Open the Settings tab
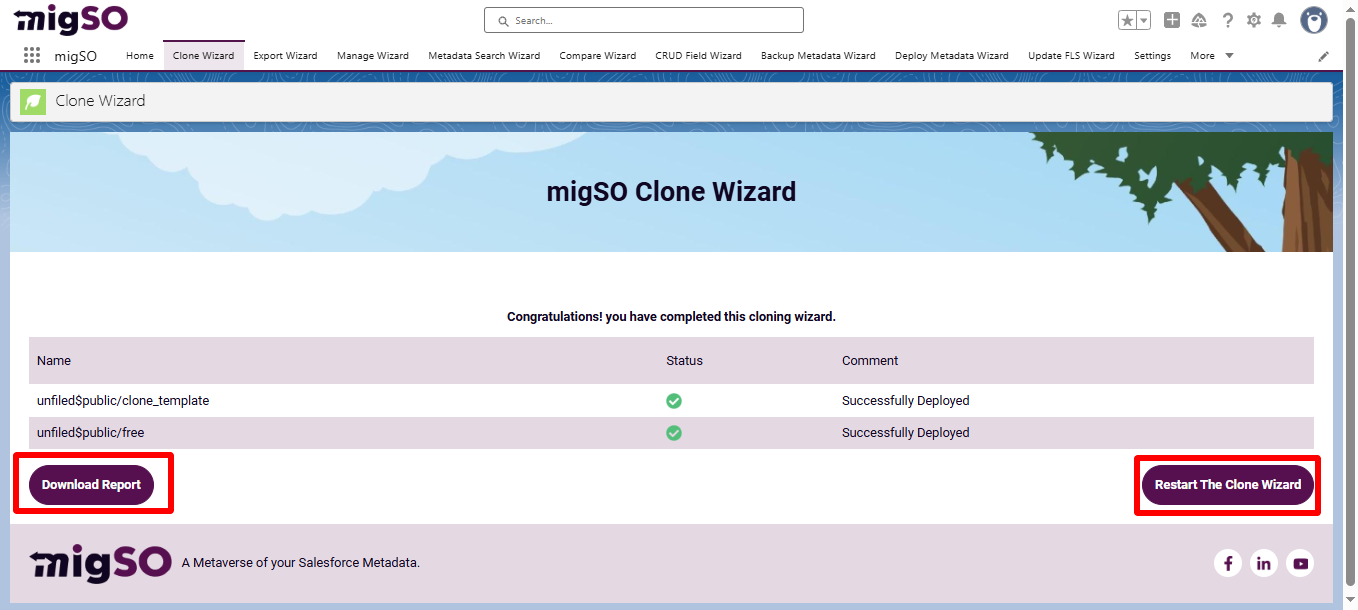This screenshot has width=1358, height=610. point(1152,56)
